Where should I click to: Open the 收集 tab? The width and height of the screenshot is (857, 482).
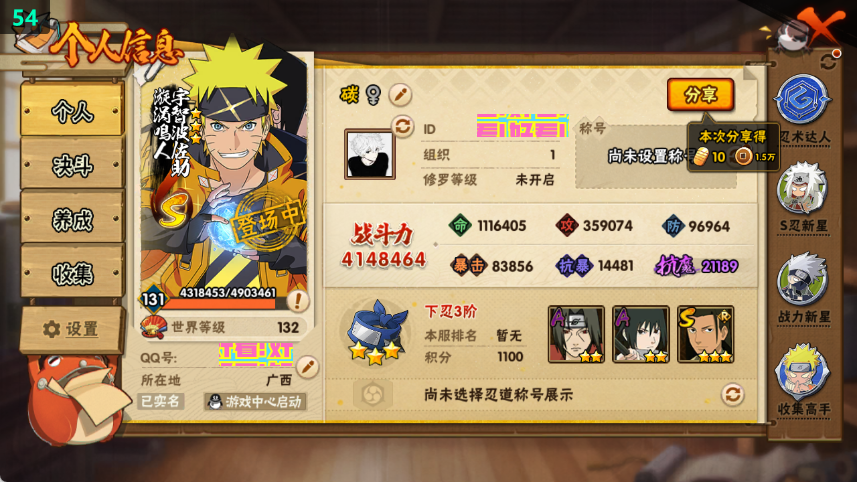pyautogui.click(x=73, y=272)
